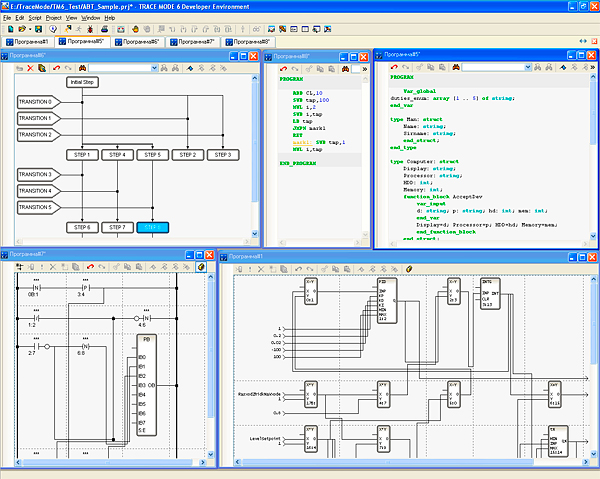Viewport: 600px width, 479px height.
Task: Click the New project icon in main toolbar
Action: (x=11, y=29)
